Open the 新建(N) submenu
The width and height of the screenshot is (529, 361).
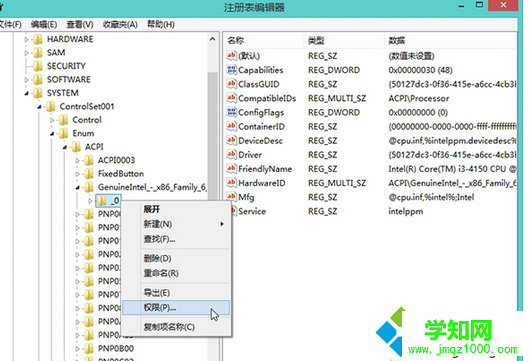pyautogui.click(x=176, y=224)
